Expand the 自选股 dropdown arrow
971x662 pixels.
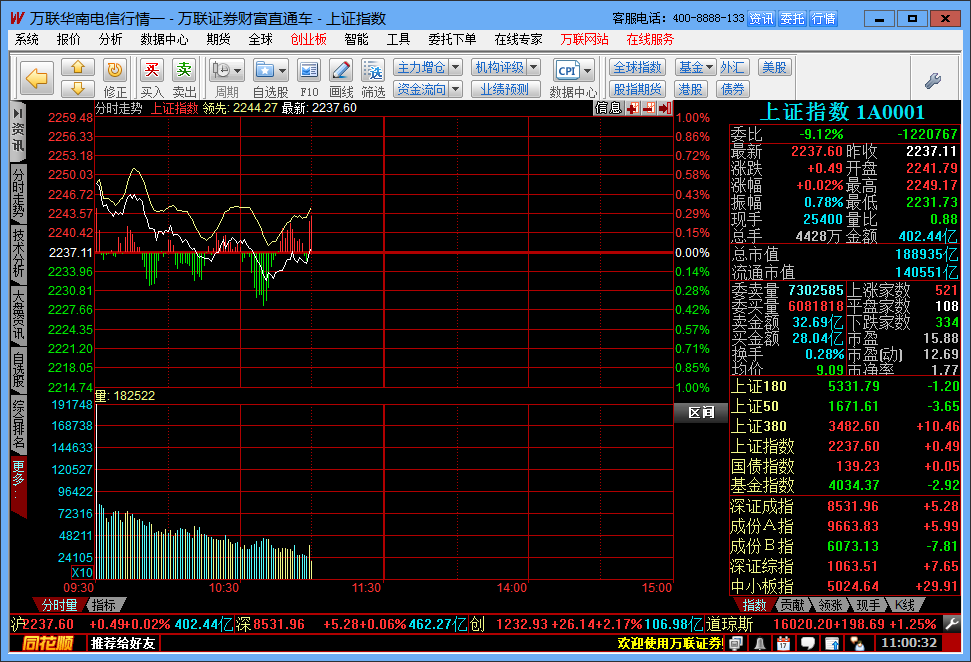coord(282,70)
